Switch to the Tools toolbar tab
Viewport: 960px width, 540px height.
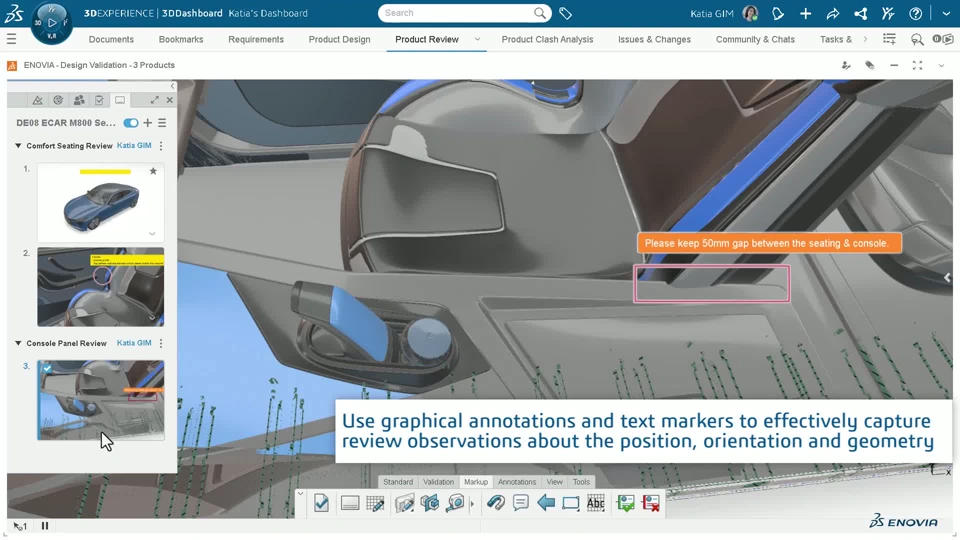click(x=581, y=482)
